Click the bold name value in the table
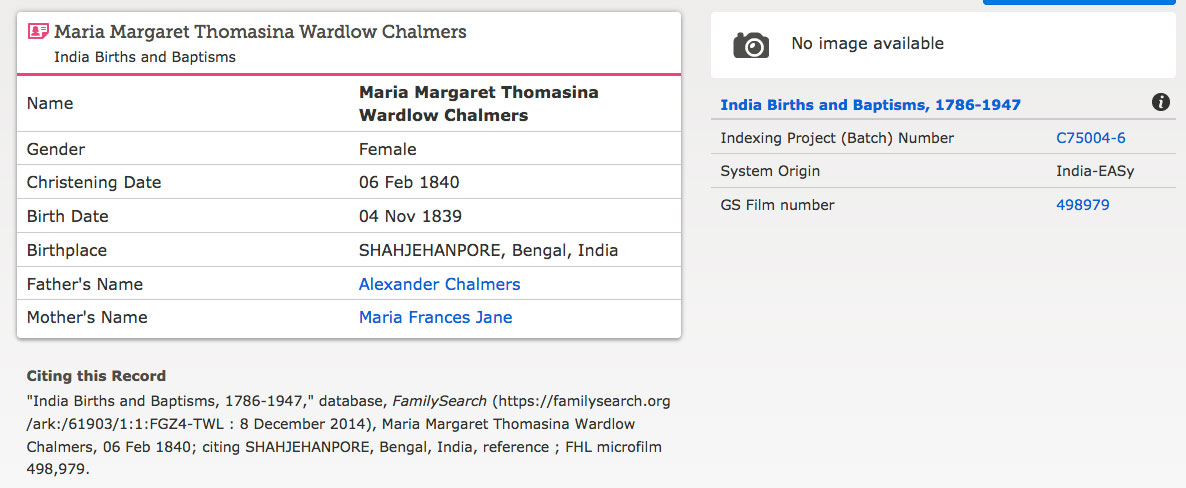1186x488 pixels. pyautogui.click(x=478, y=103)
